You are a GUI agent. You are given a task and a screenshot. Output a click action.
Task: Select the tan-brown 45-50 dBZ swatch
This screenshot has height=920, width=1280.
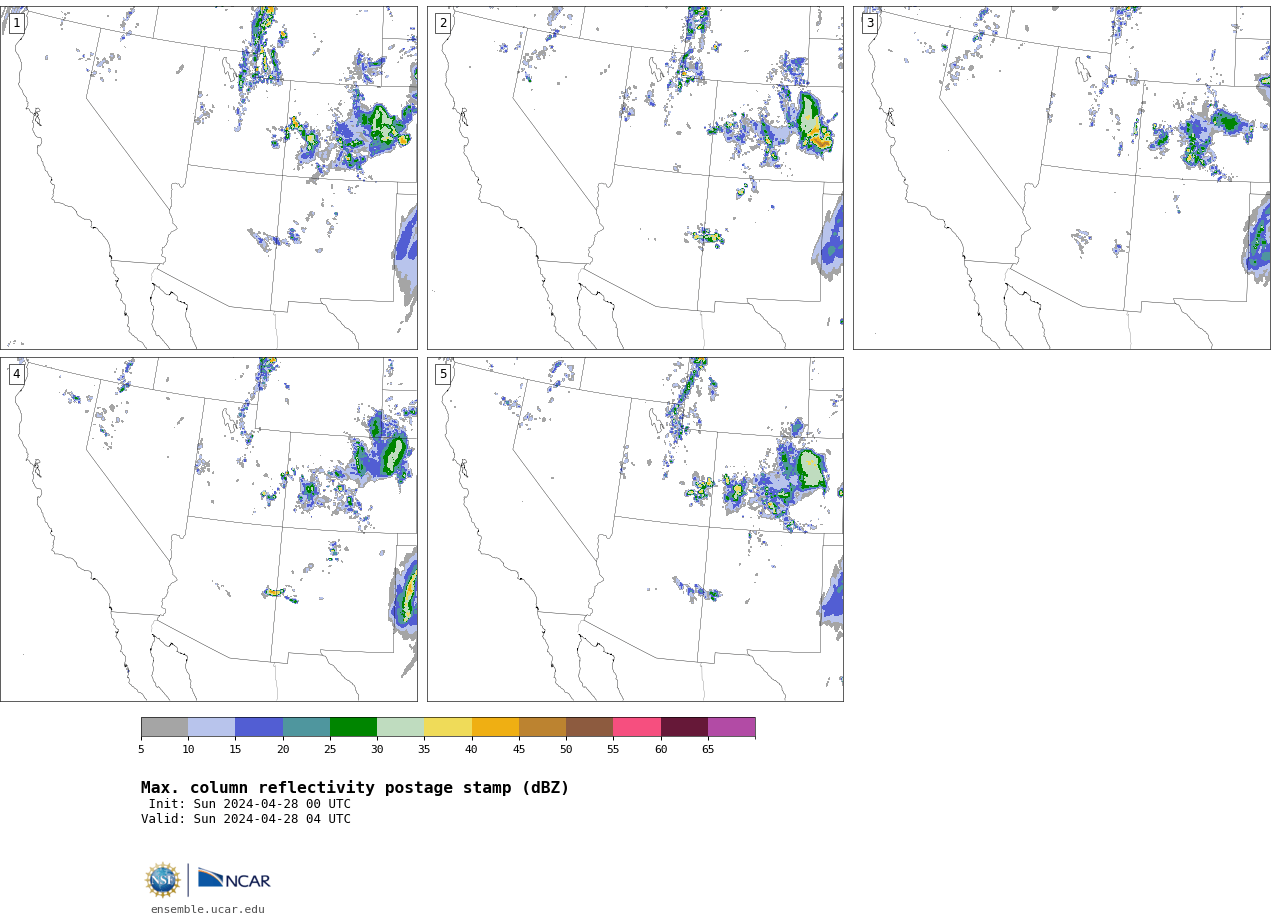point(543,727)
